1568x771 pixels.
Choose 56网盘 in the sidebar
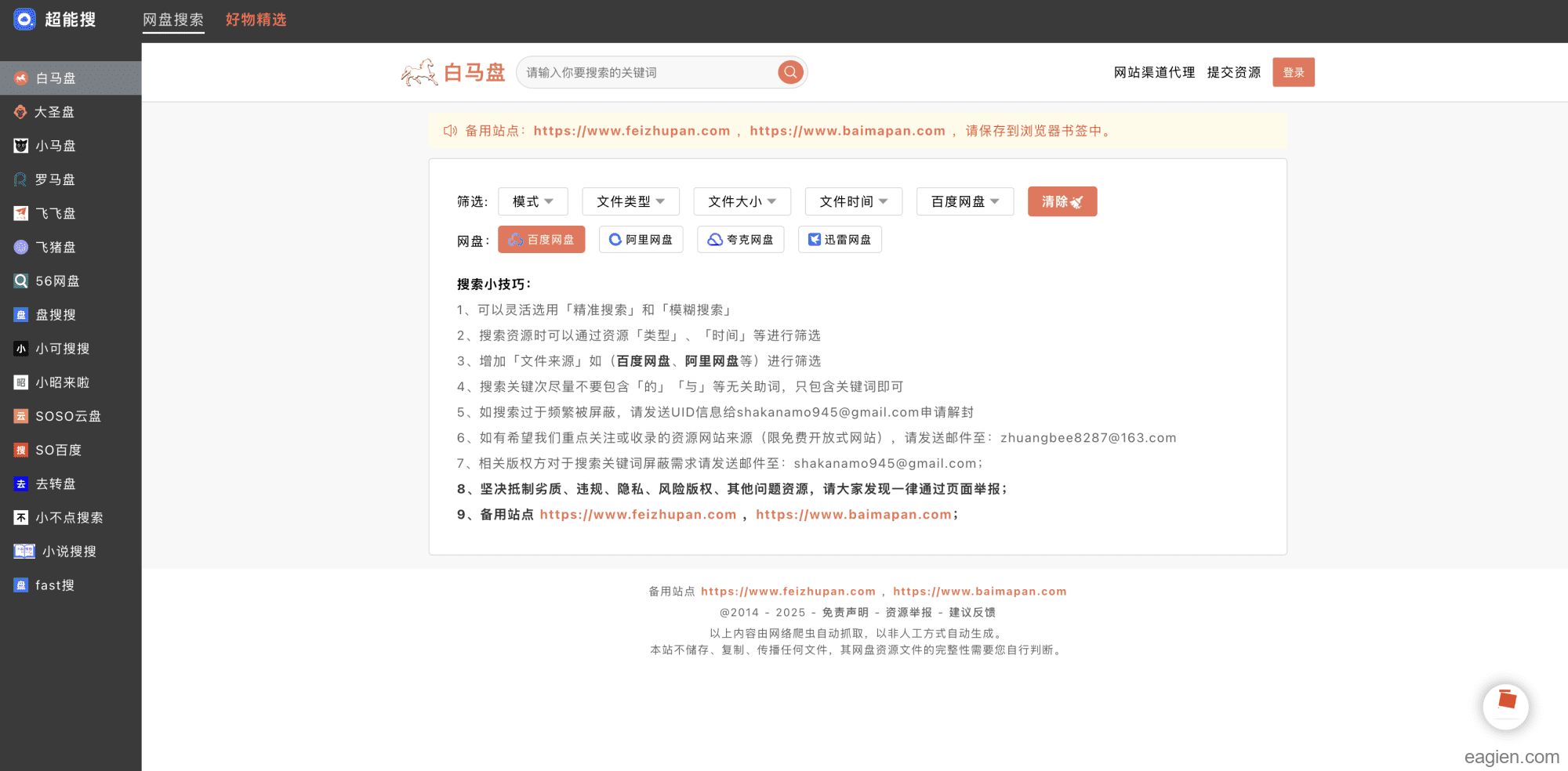pos(56,281)
